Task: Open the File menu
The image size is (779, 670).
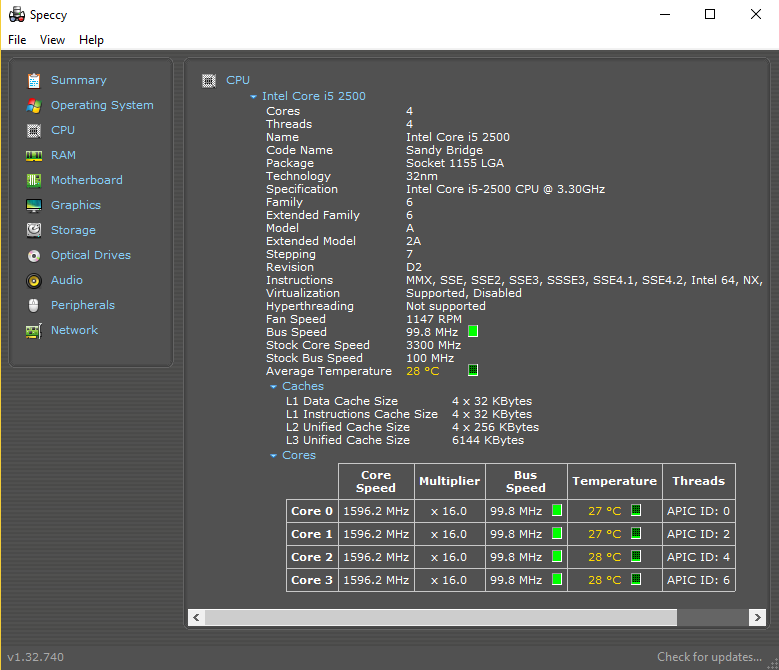Action: (17, 40)
